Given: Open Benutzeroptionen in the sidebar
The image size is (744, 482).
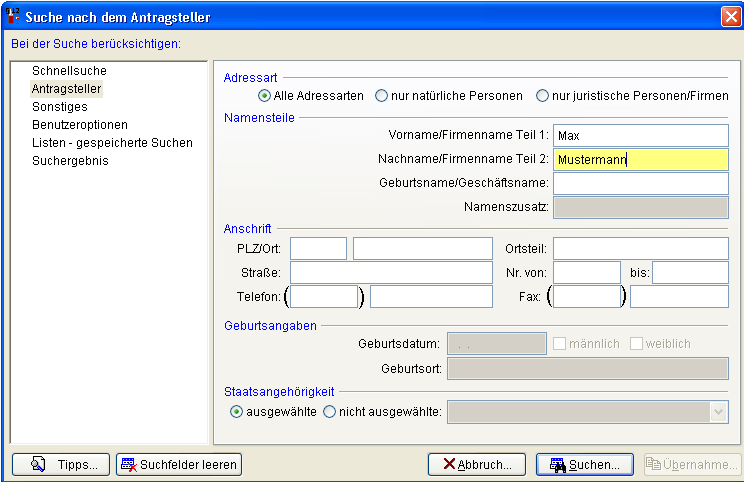Looking at the screenshot, I should pyautogui.click(x=80, y=125).
